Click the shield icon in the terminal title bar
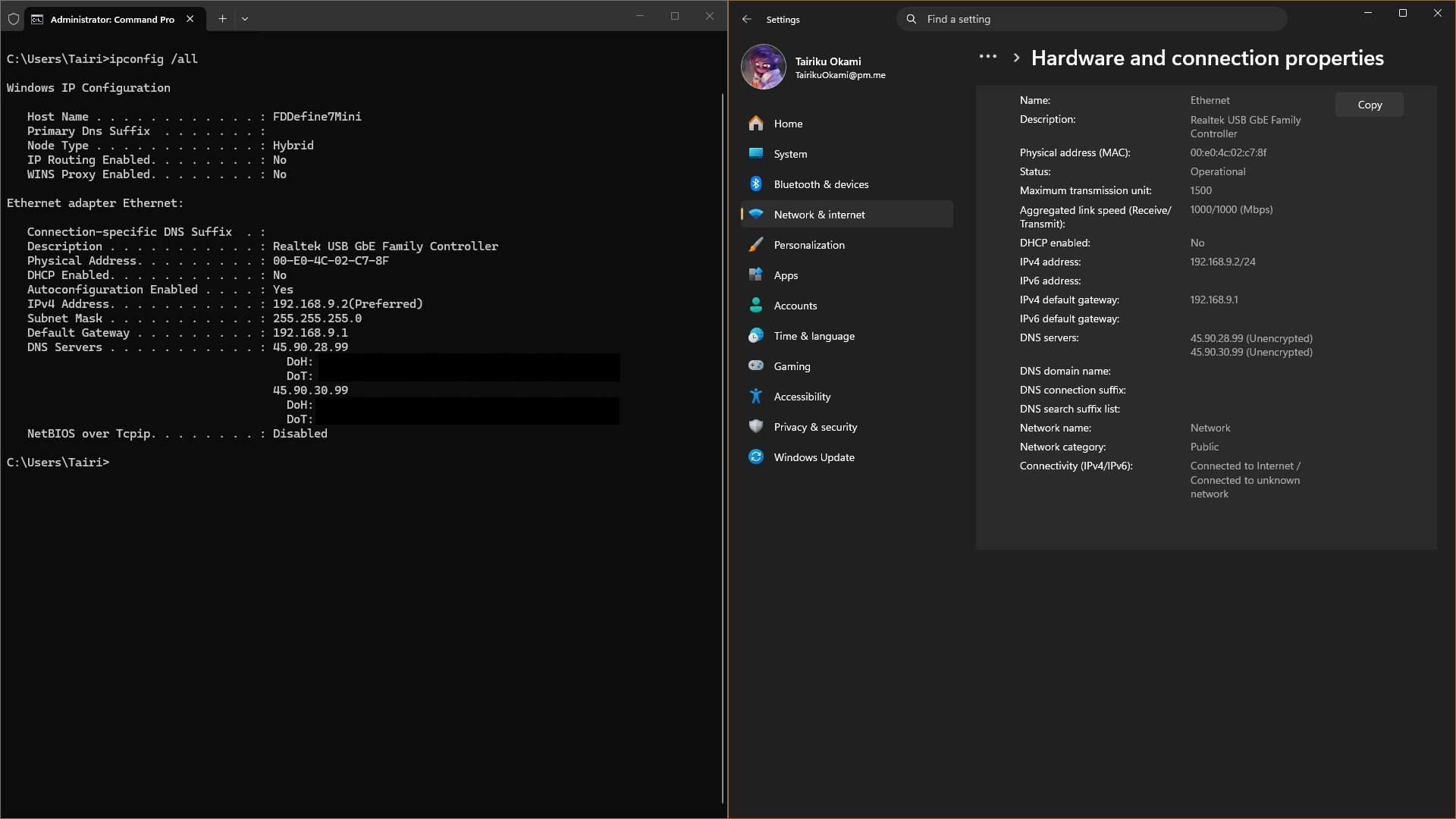The width and height of the screenshot is (1456, 819). tap(13, 19)
